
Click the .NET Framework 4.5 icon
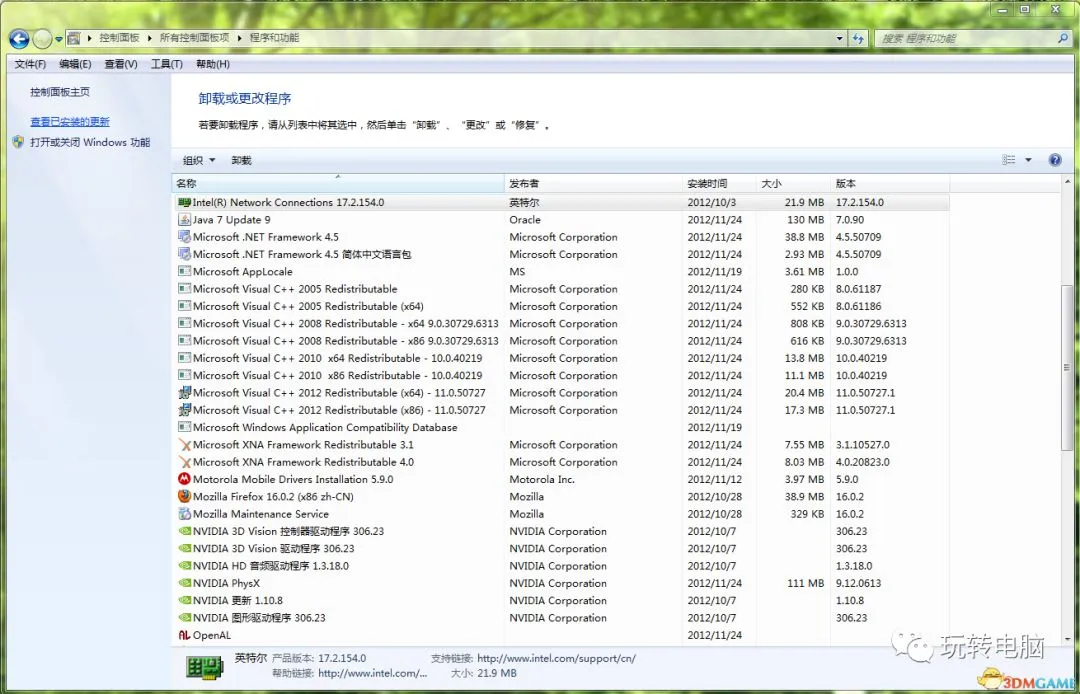184,237
